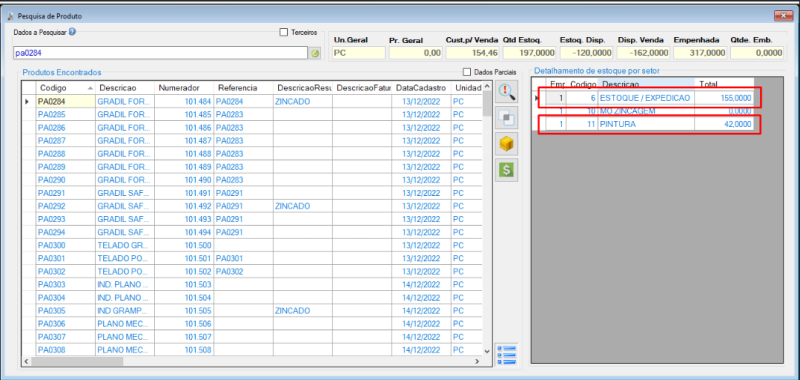Viewport: 800px width, 380px height.
Task: Click the DataCadastro column header
Action: click(x=421, y=88)
